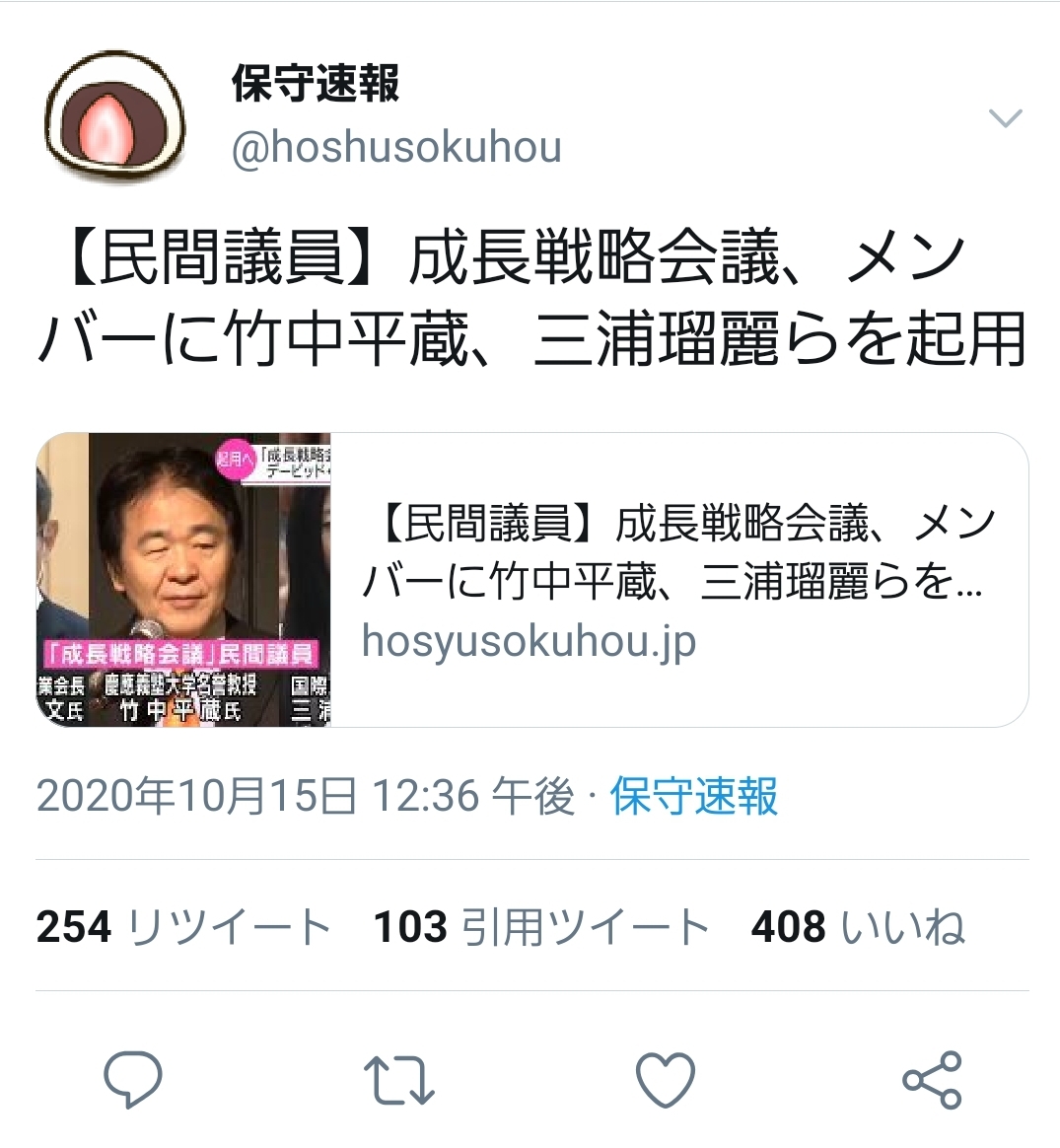The width and height of the screenshot is (1060, 1148).
Task: Open the link card article headline
Action: 677,553
